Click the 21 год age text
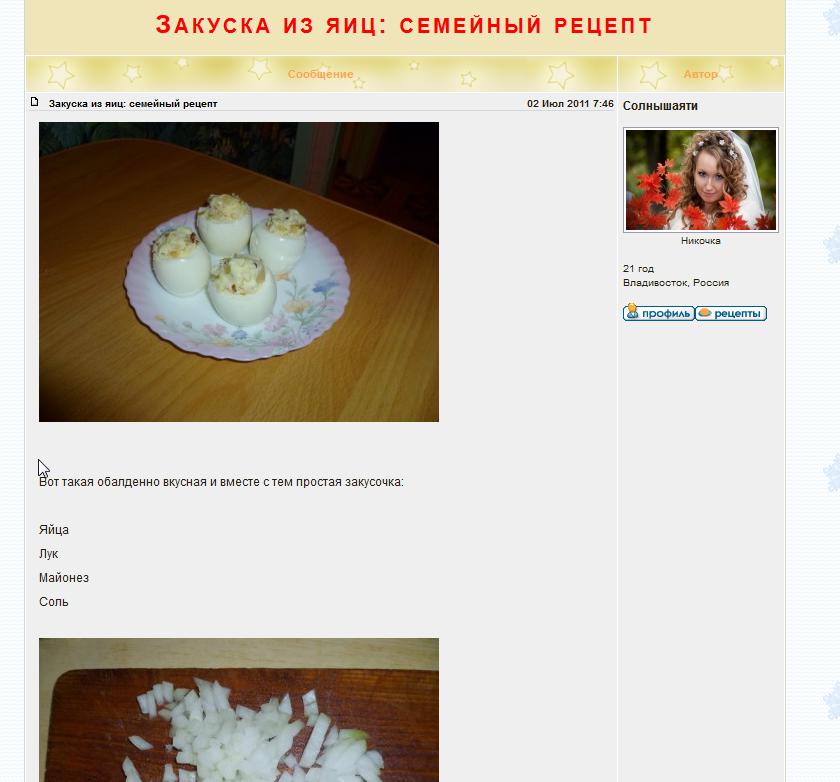Screen dimensions: 840x782 click(638, 269)
